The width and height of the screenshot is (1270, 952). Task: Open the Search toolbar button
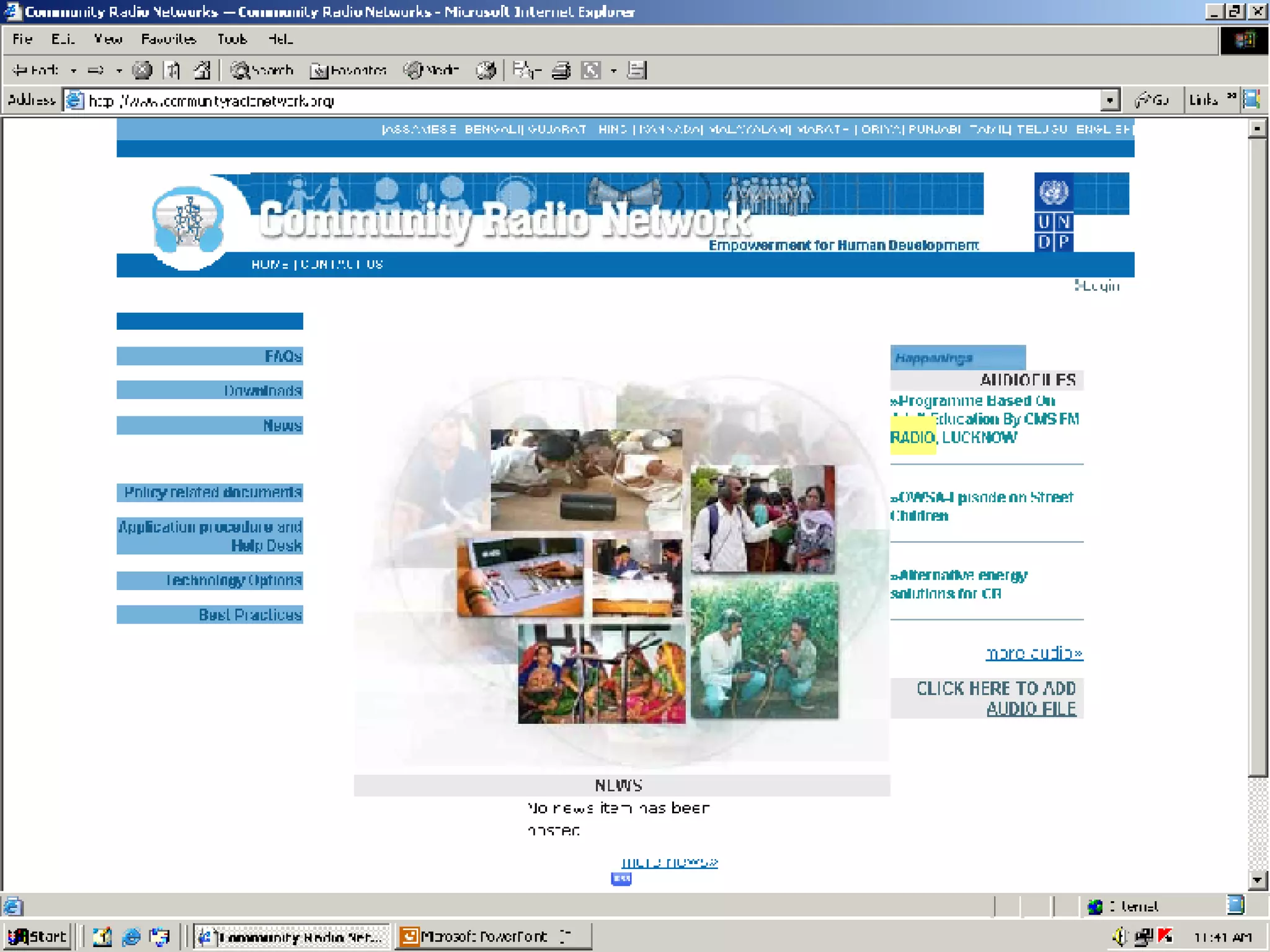(x=262, y=71)
